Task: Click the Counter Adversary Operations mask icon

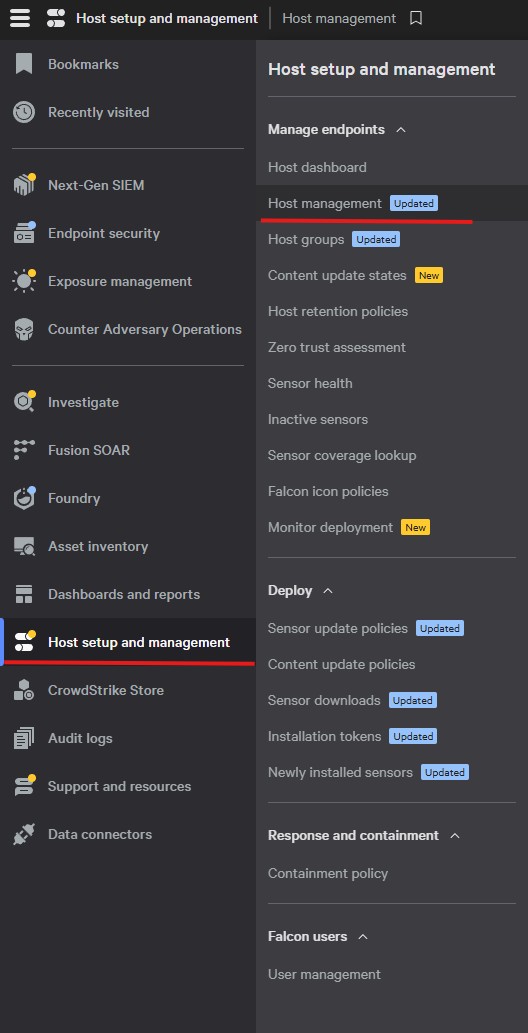Action: tap(24, 329)
